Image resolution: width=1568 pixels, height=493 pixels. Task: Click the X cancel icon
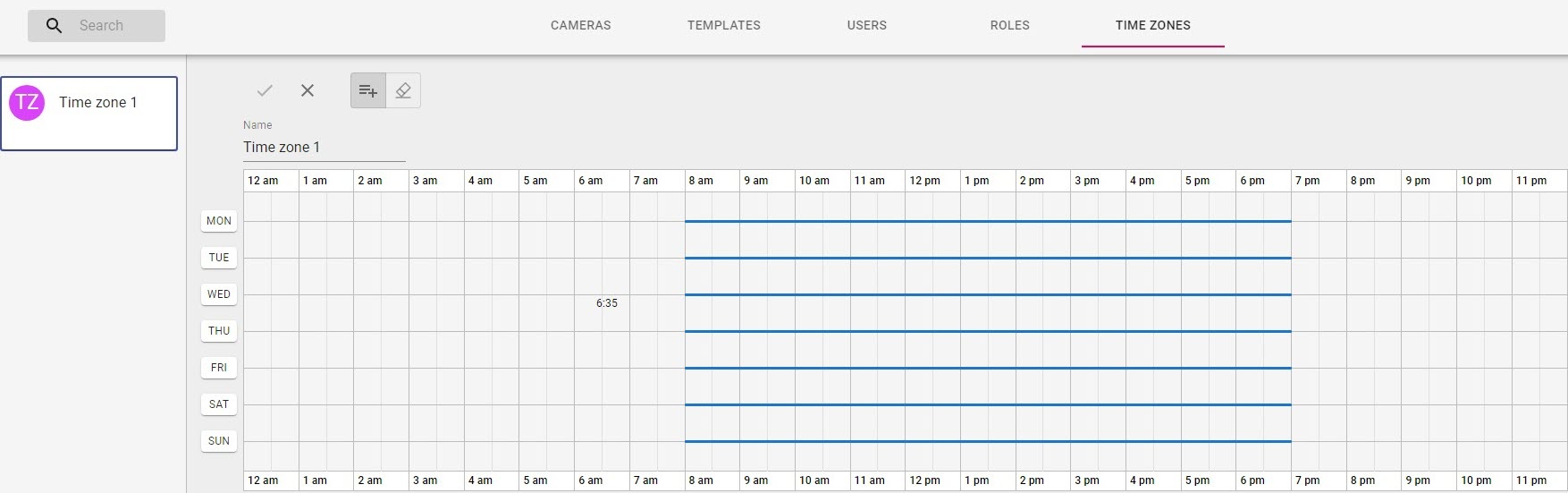pyautogui.click(x=308, y=90)
